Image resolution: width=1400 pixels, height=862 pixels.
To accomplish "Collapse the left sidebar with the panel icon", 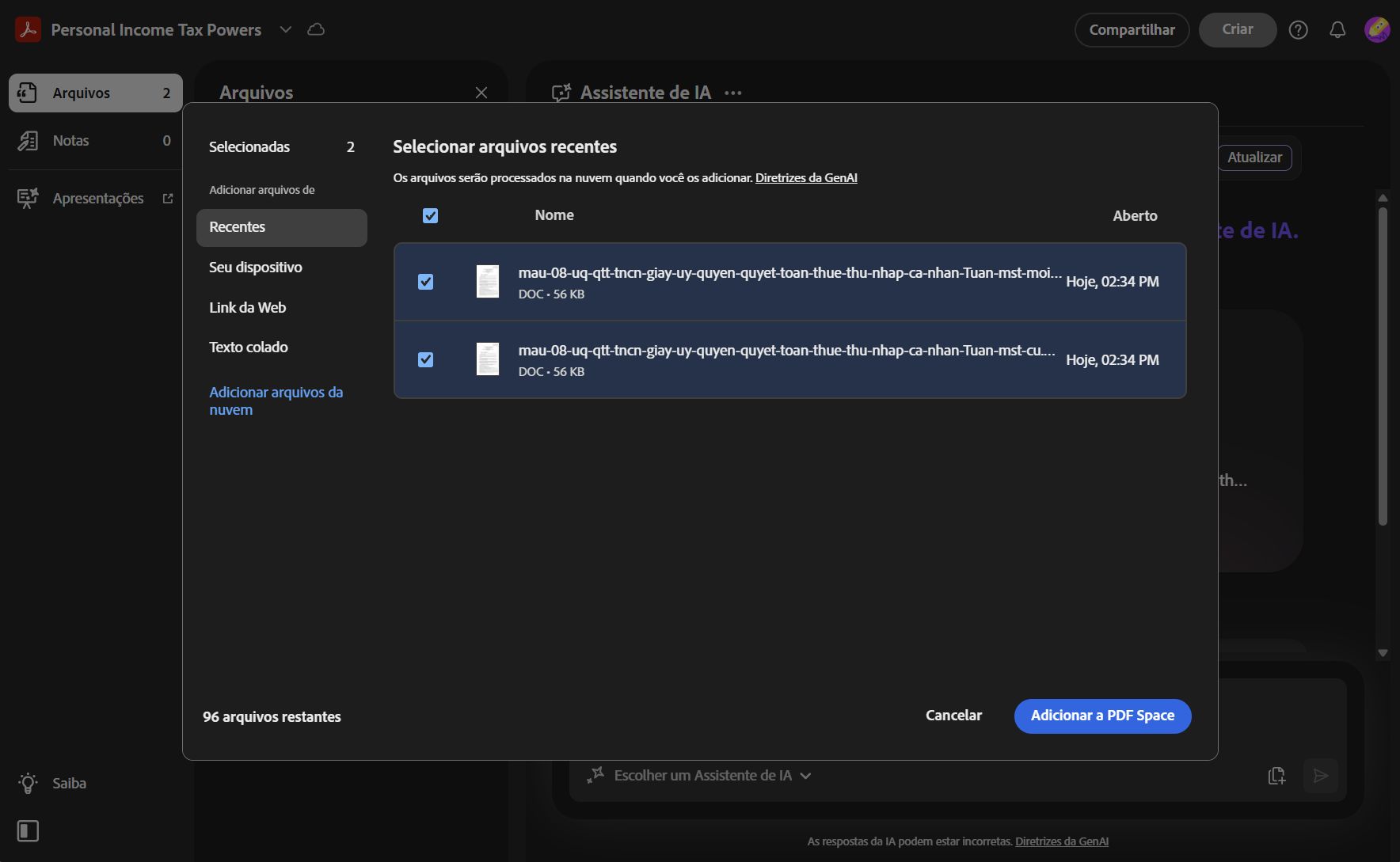I will coord(28,831).
